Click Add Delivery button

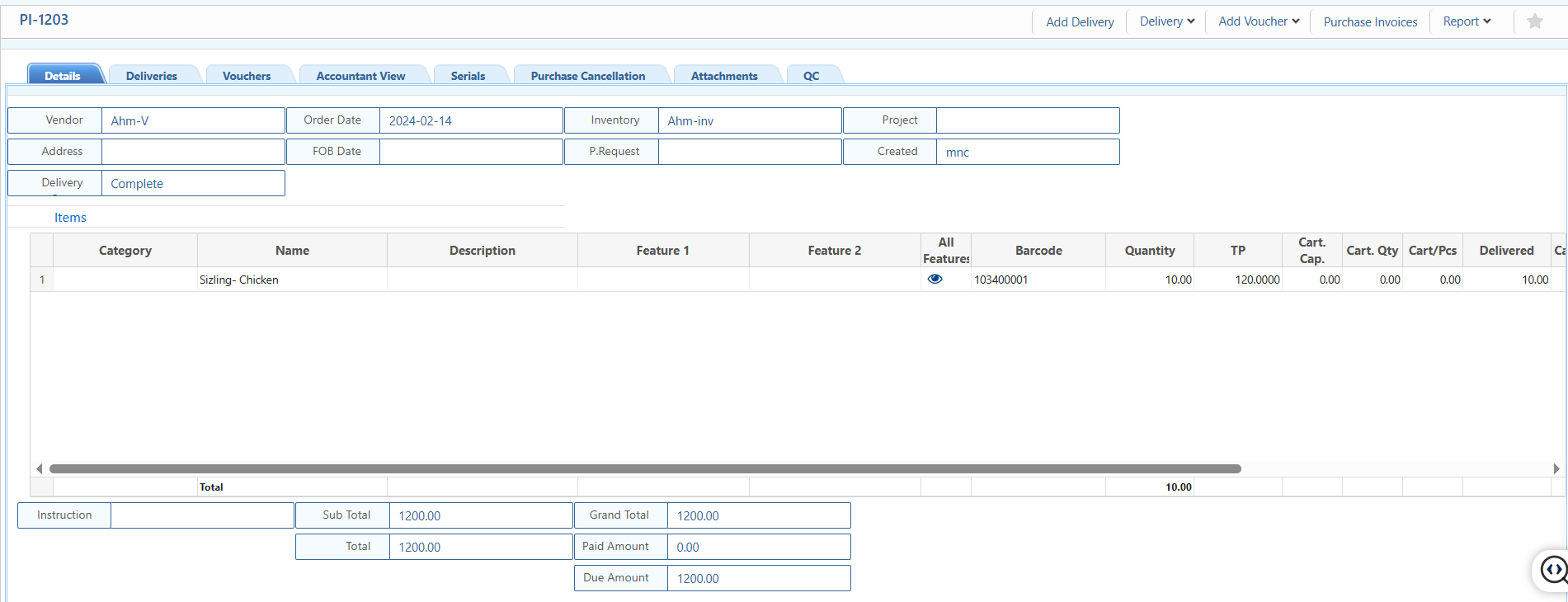1080,22
